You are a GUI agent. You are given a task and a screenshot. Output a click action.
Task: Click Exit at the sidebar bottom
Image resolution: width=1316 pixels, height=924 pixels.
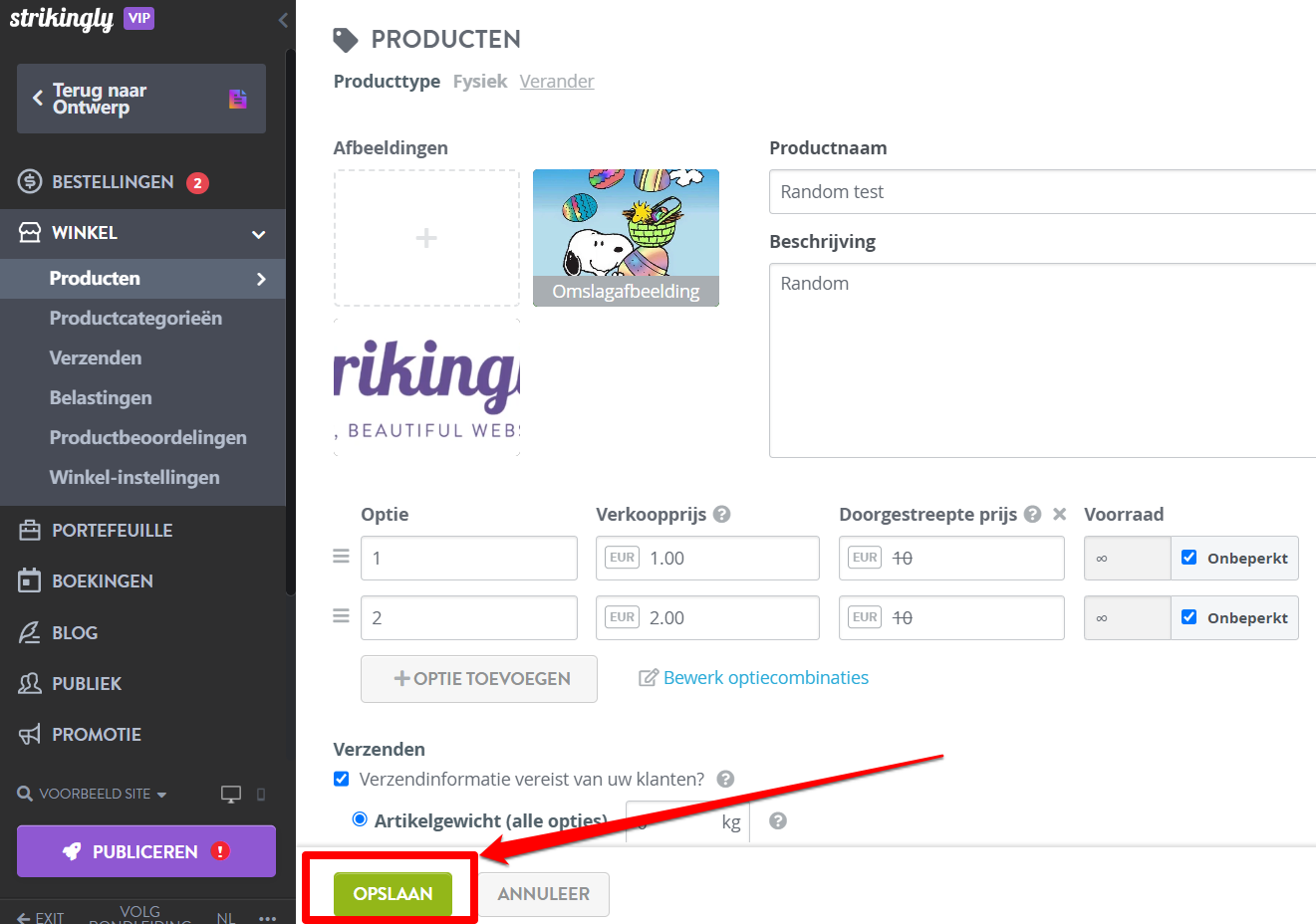[41, 917]
